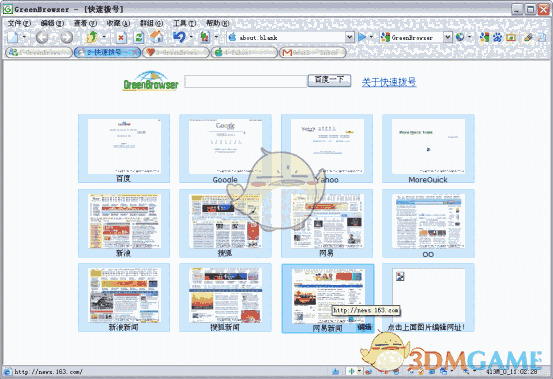
Task: Expand the globe search dropdown arrow
Action: pyautogui.click(x=469, y=37)
